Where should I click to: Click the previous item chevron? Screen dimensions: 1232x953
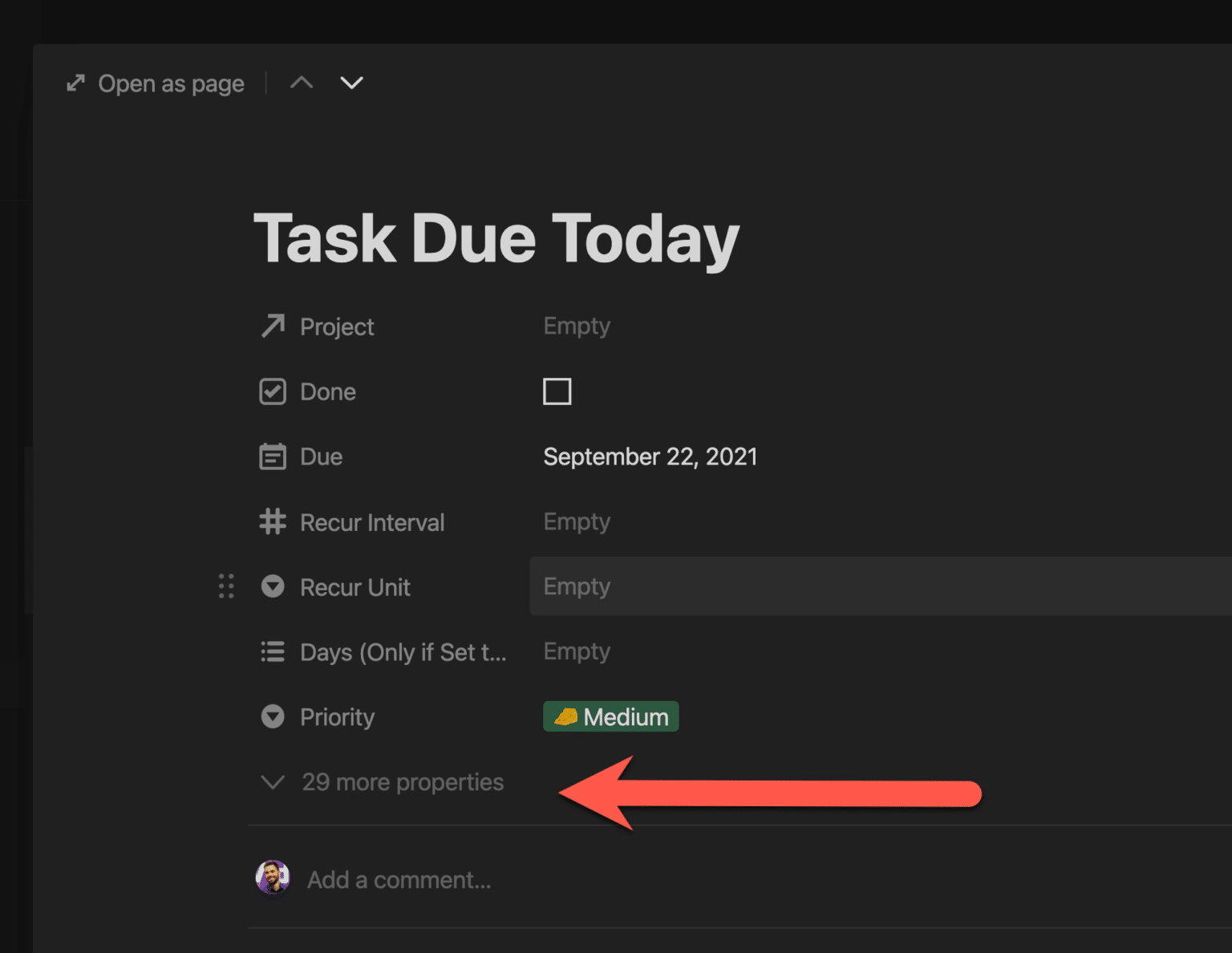click(x=301, y=82)
